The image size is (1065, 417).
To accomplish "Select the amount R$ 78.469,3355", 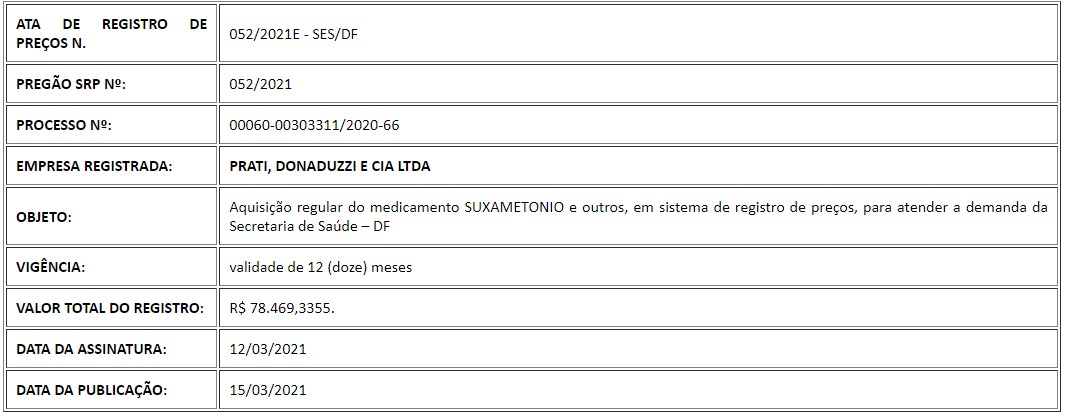I will tap(283, 308).
